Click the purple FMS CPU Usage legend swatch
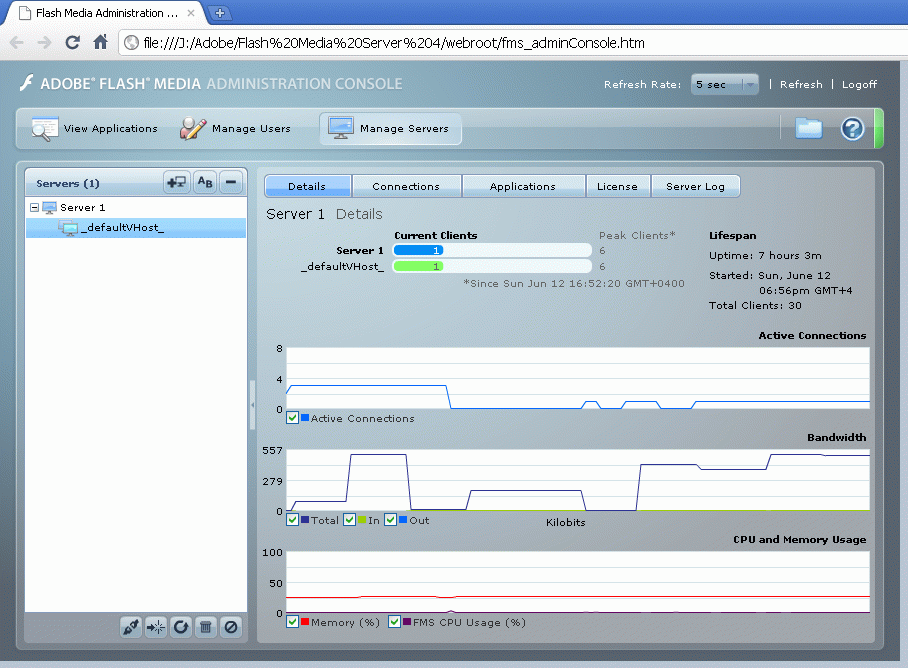 [407, 621]
